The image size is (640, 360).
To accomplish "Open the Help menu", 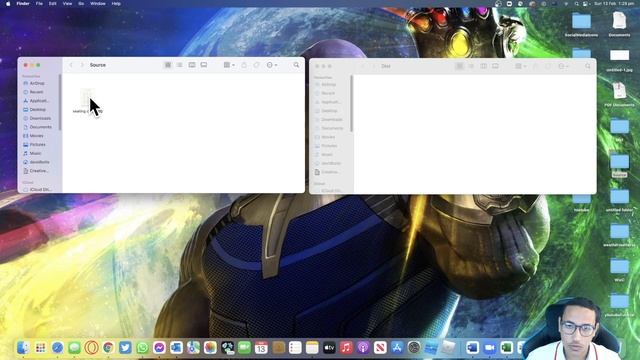I will coord(116,4).
